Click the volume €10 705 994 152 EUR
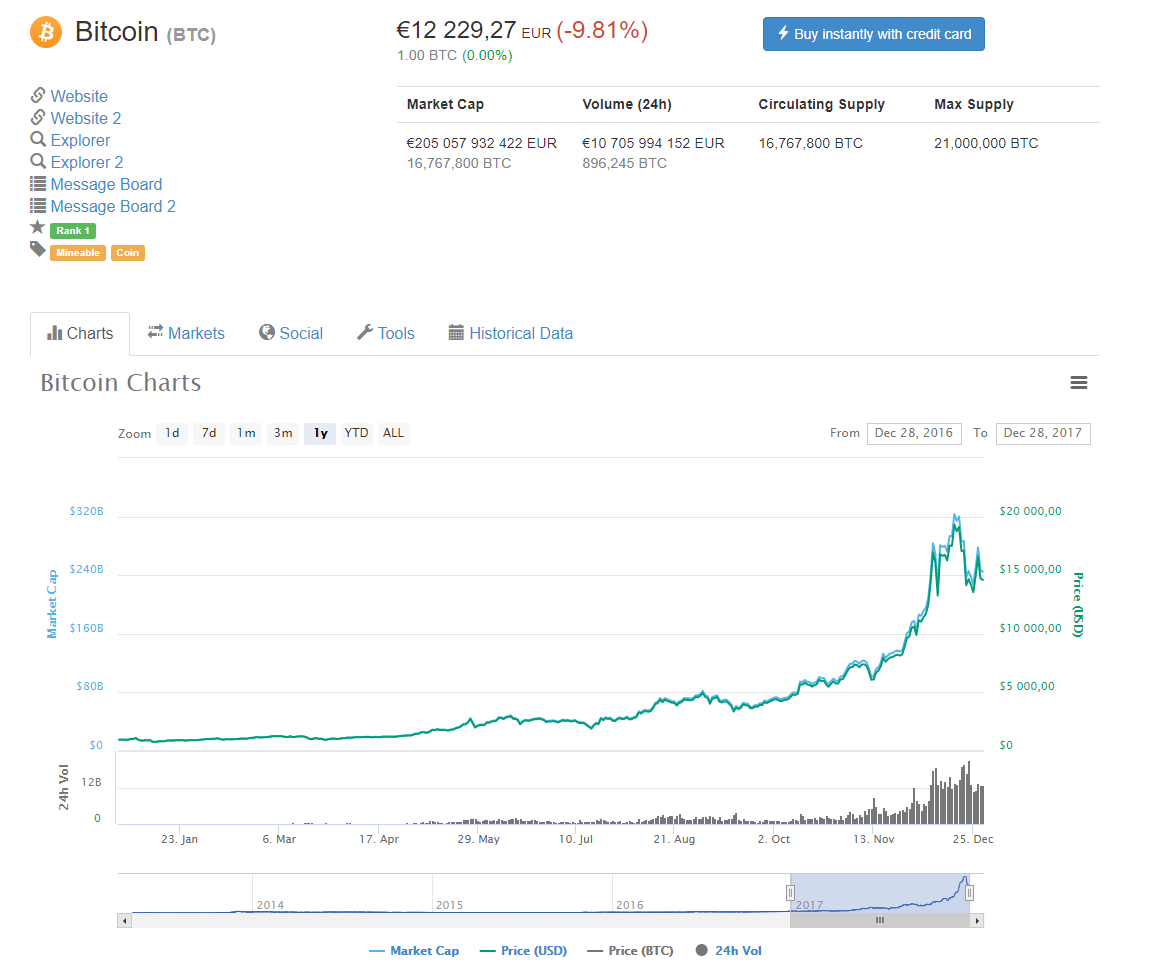This screenshot has width=1150, height=966. point(653,143)
